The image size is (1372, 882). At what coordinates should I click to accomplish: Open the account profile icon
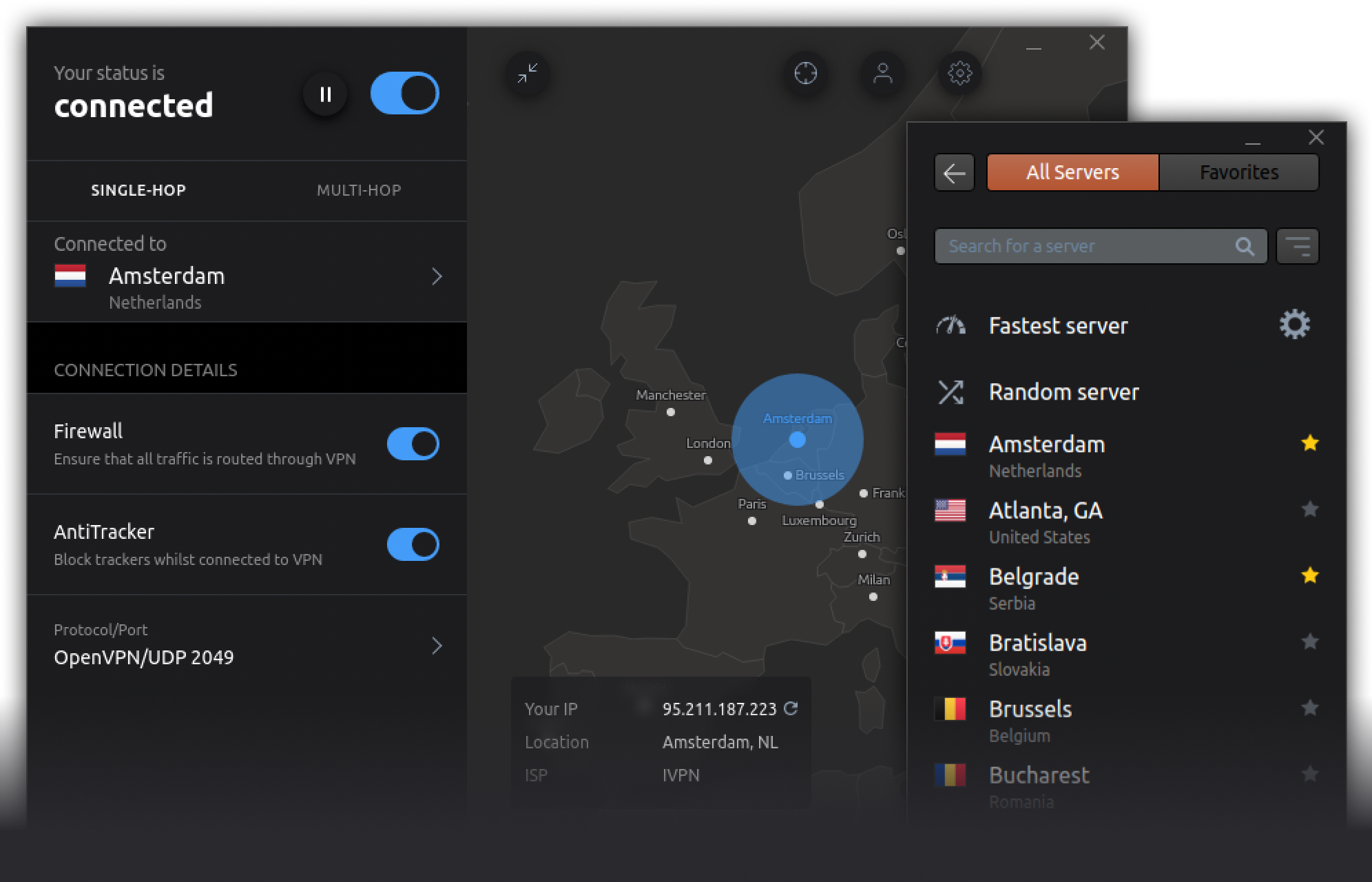click(882, 73)
